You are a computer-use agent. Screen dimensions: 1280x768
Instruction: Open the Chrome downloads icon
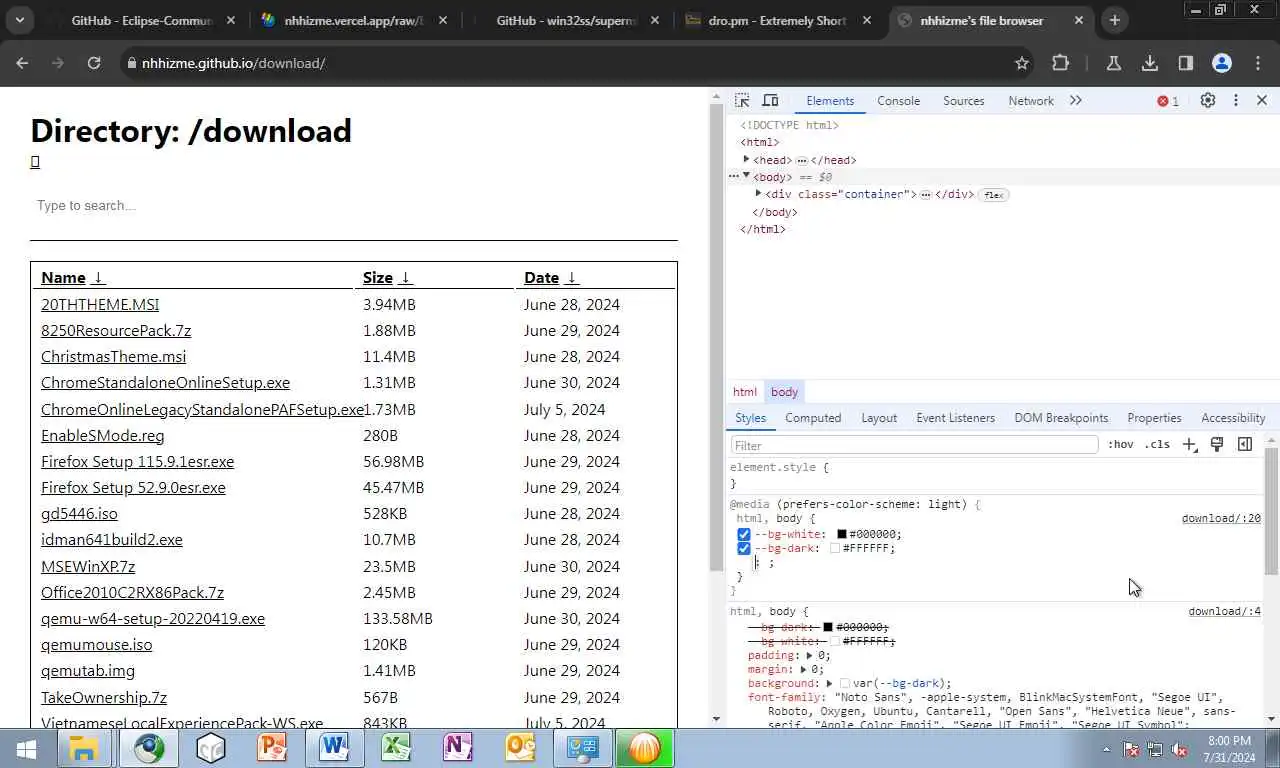click(1150, 63)
